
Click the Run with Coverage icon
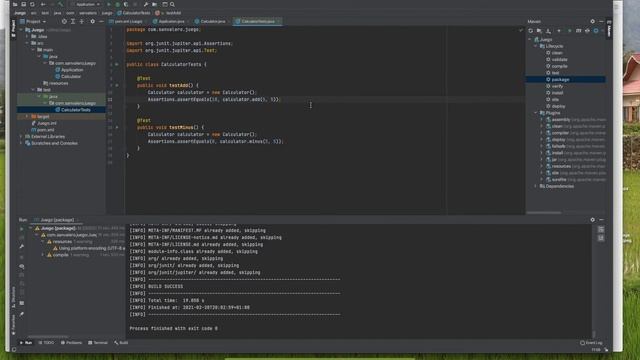pos(126,4)
